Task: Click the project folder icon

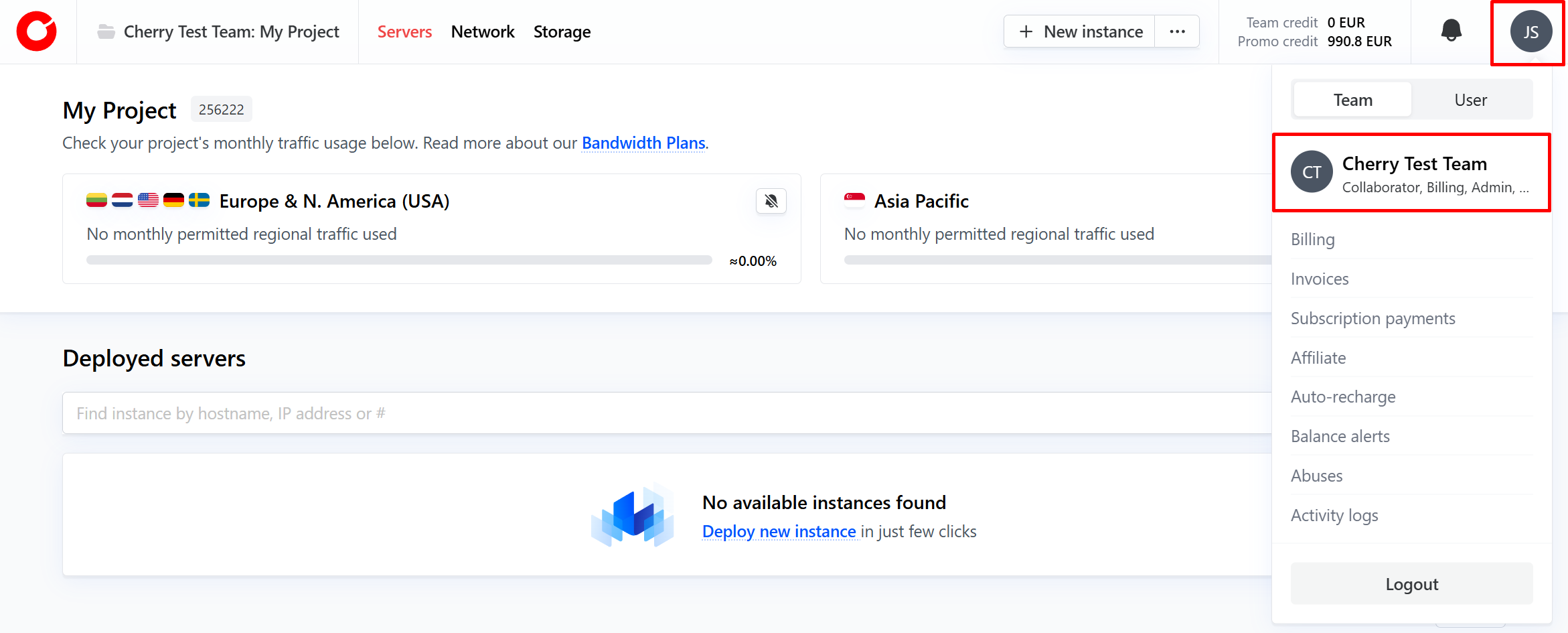Action: pos(106,31)
